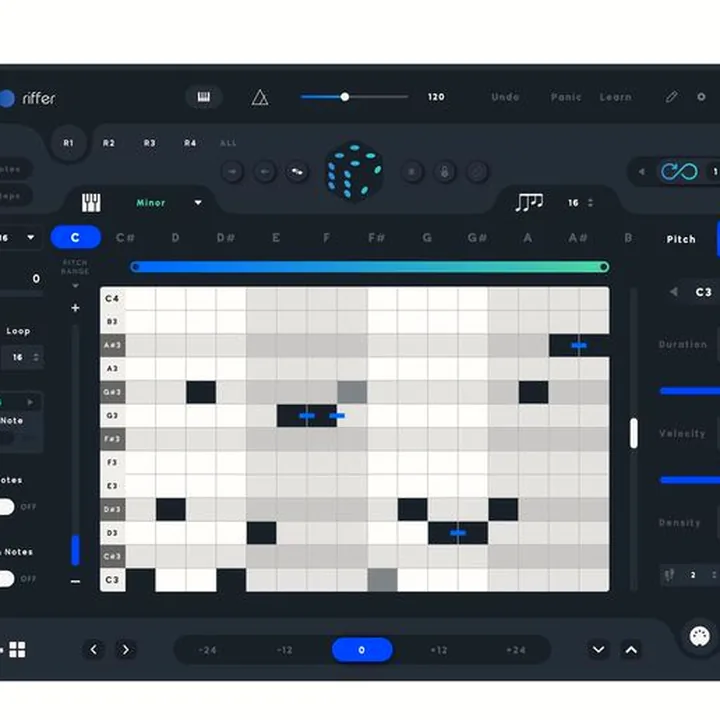The image size is (720, 720).
Task: Select F# as the root note
Action: pos(376,238)
